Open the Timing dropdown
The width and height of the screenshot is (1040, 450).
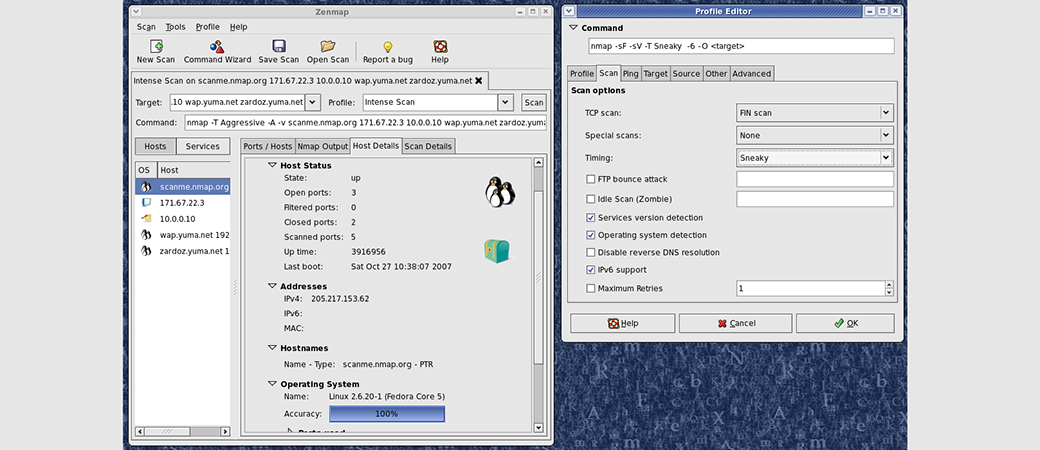tap(885, 158)
